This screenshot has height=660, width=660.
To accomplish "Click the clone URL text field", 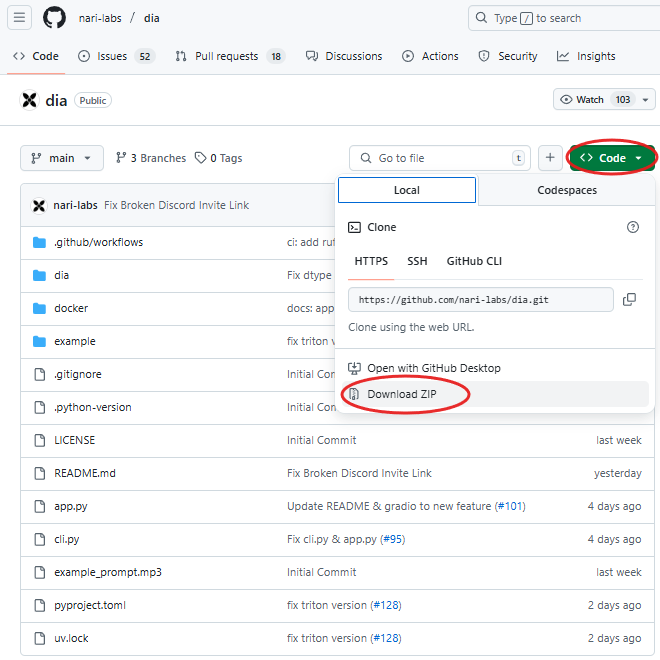I will coord(481,300).
